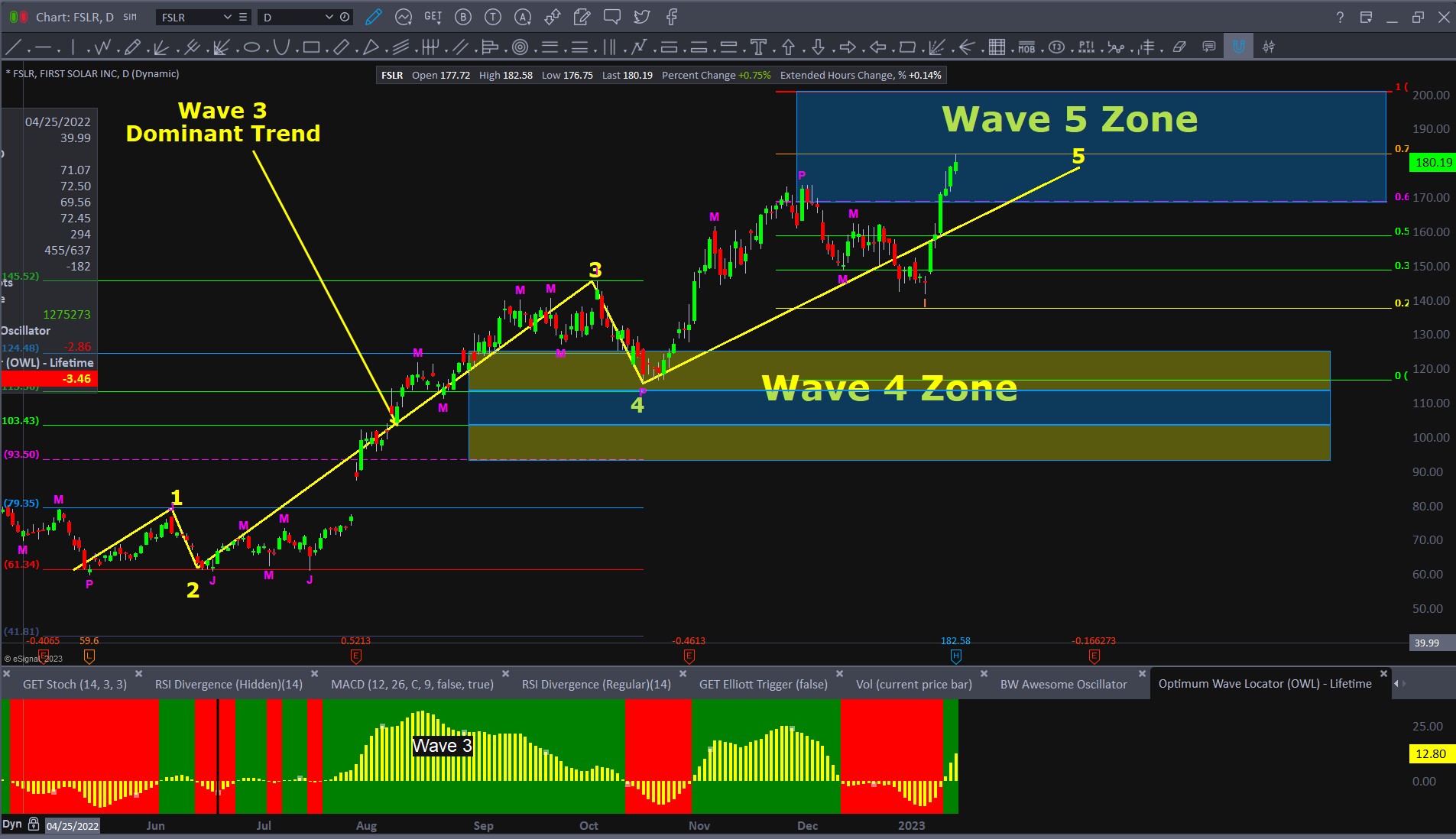Select the Fibonacci circles tool
Screen dimensions: 1456x839
(x=520, y=47)
